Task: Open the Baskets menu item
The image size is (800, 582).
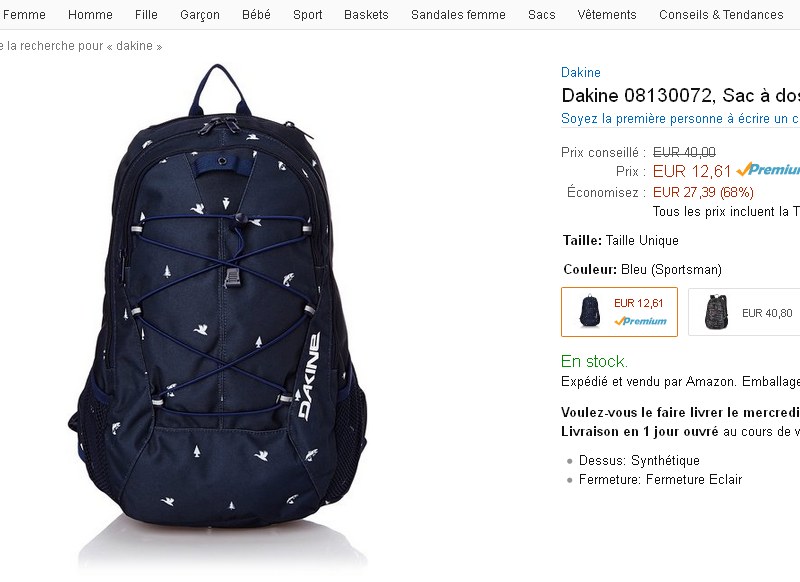Action: click(366, 15)
